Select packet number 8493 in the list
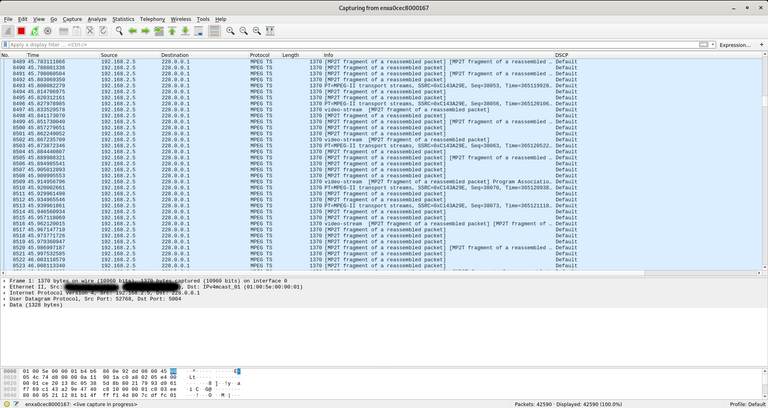The height and width of the screenshot is (408, 768). [x=381, y=86]
